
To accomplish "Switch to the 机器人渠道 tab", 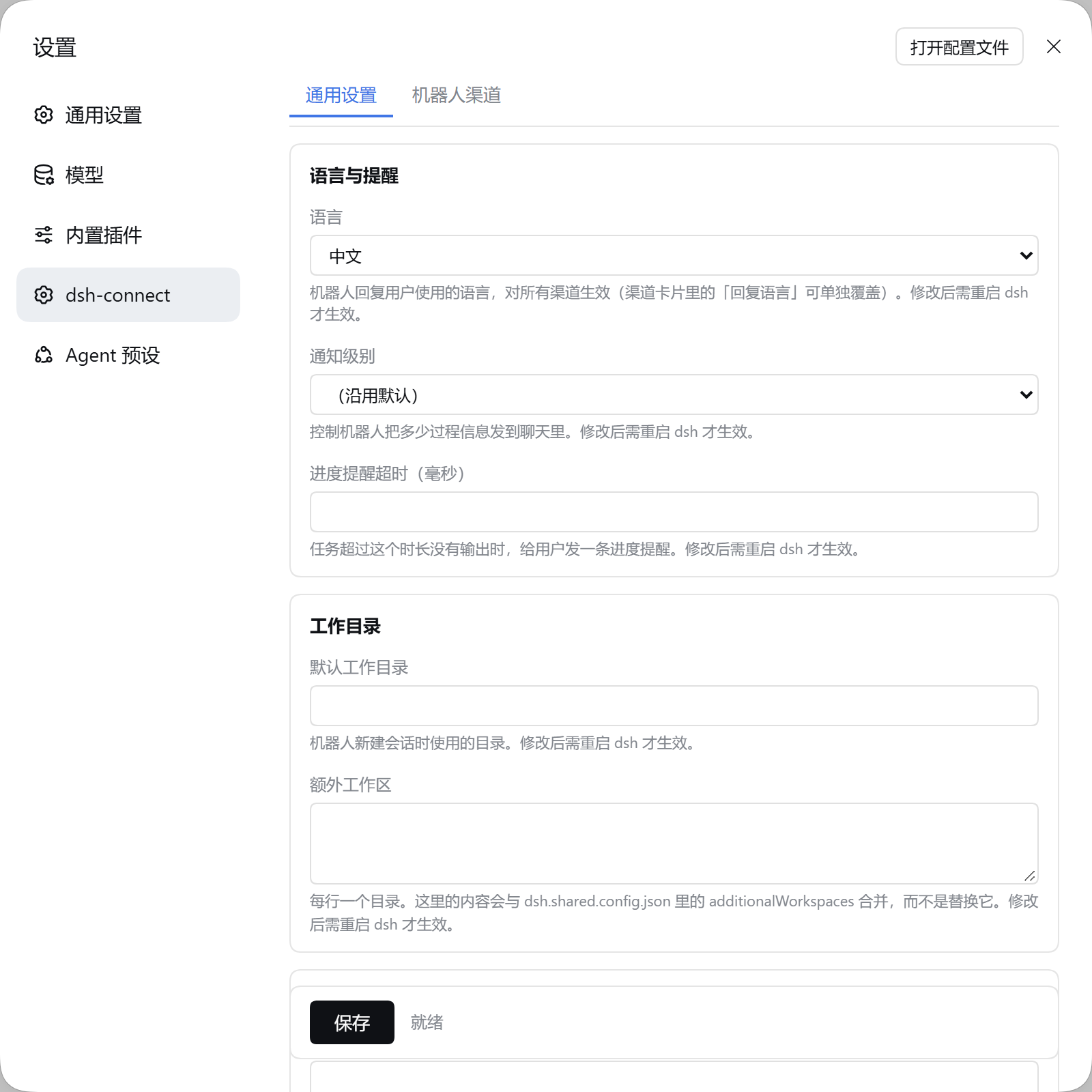I will coord(457,95).
